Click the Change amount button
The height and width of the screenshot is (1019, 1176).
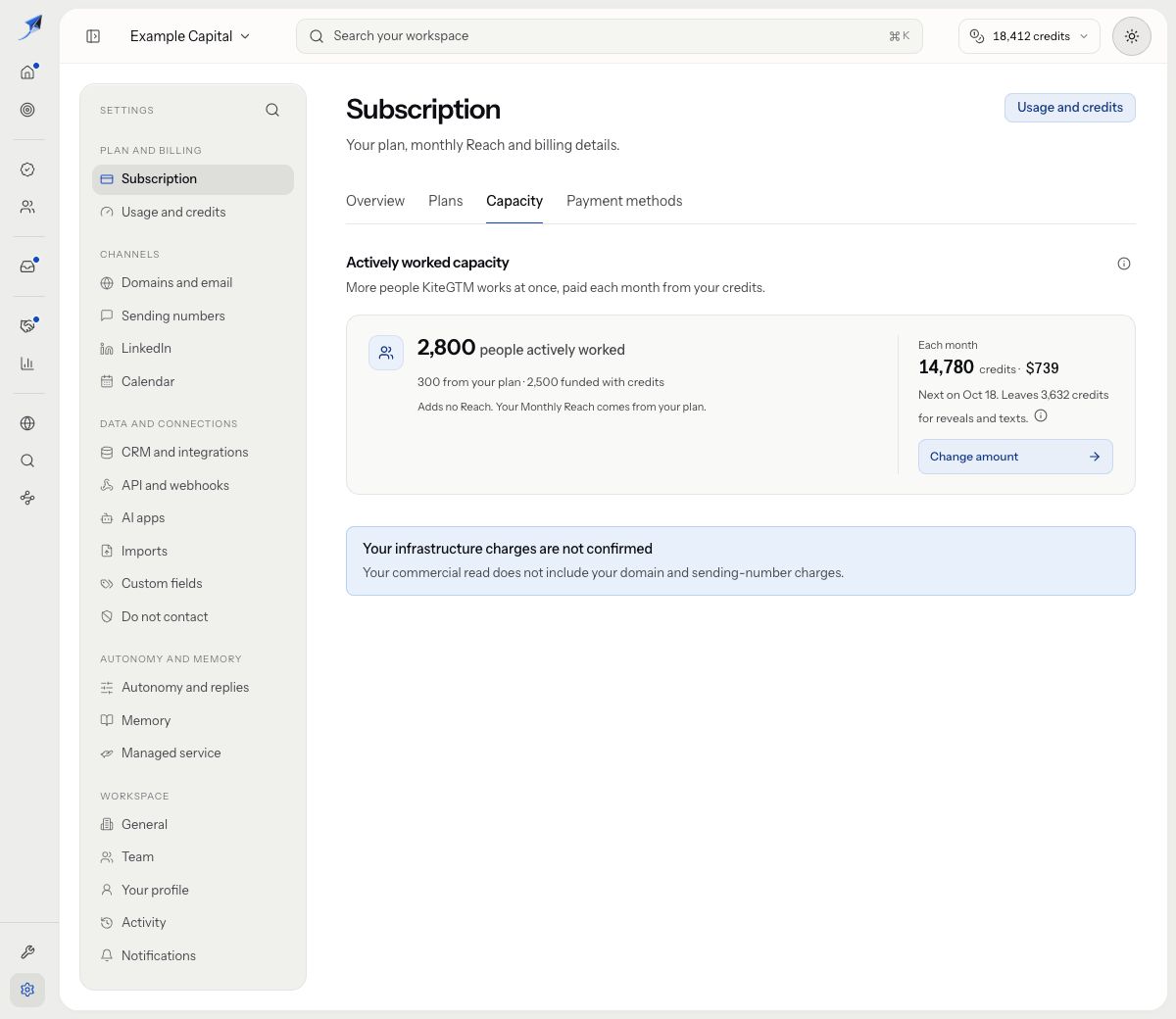click(1015, 457)
